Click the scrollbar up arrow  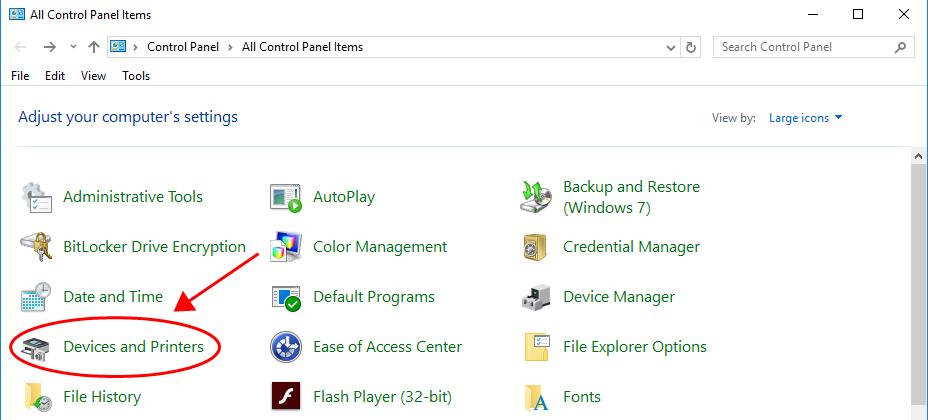click(x=919, y=156)
